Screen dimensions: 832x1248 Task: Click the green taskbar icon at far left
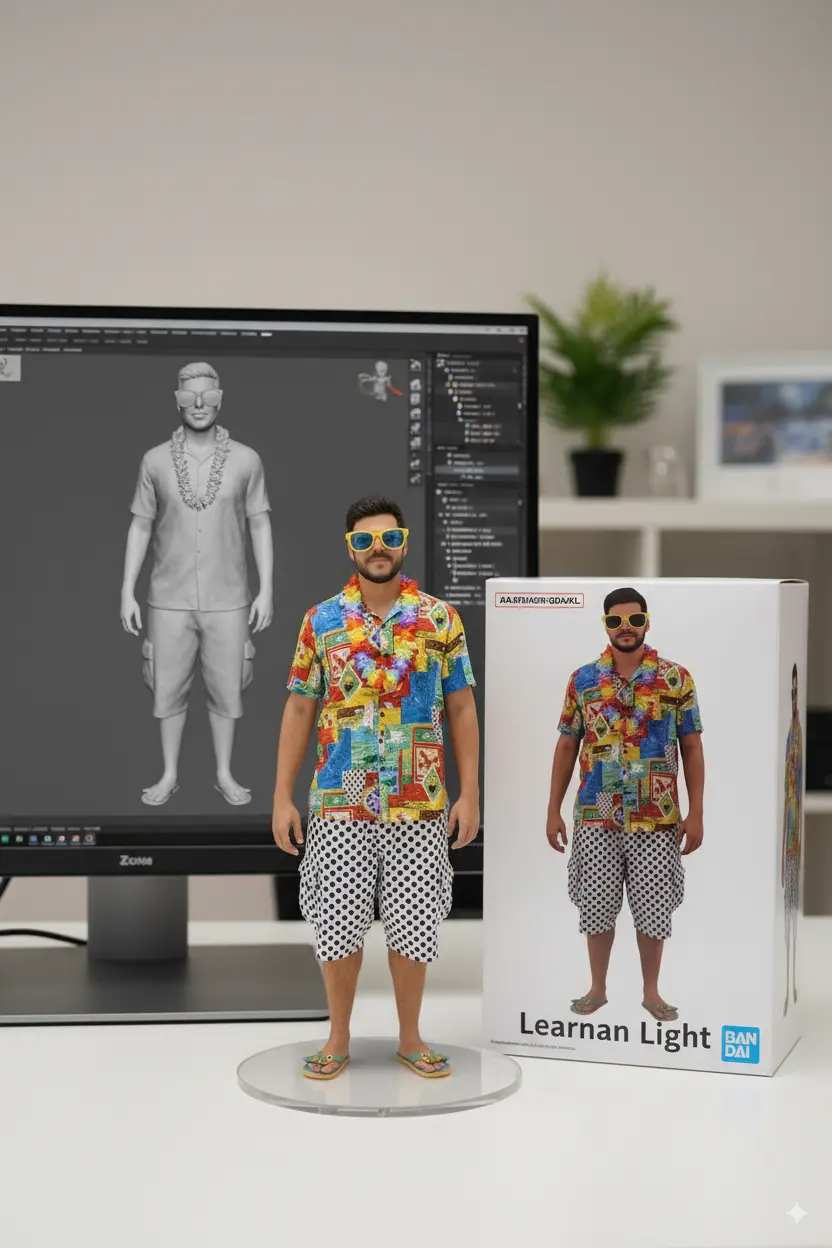tap(6, 840)
